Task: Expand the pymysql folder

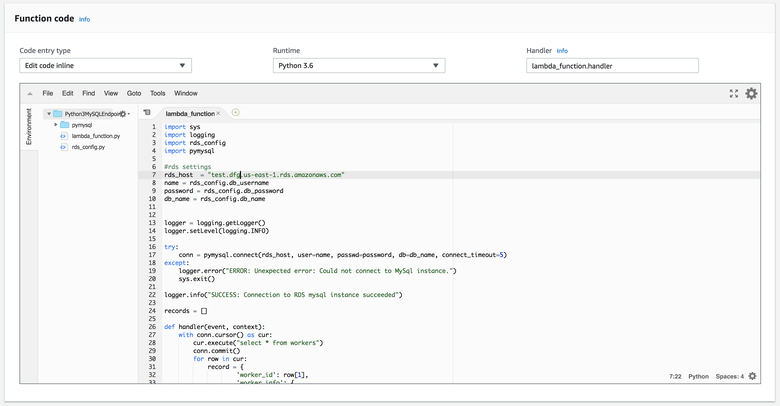Action: tap(56, 125)
